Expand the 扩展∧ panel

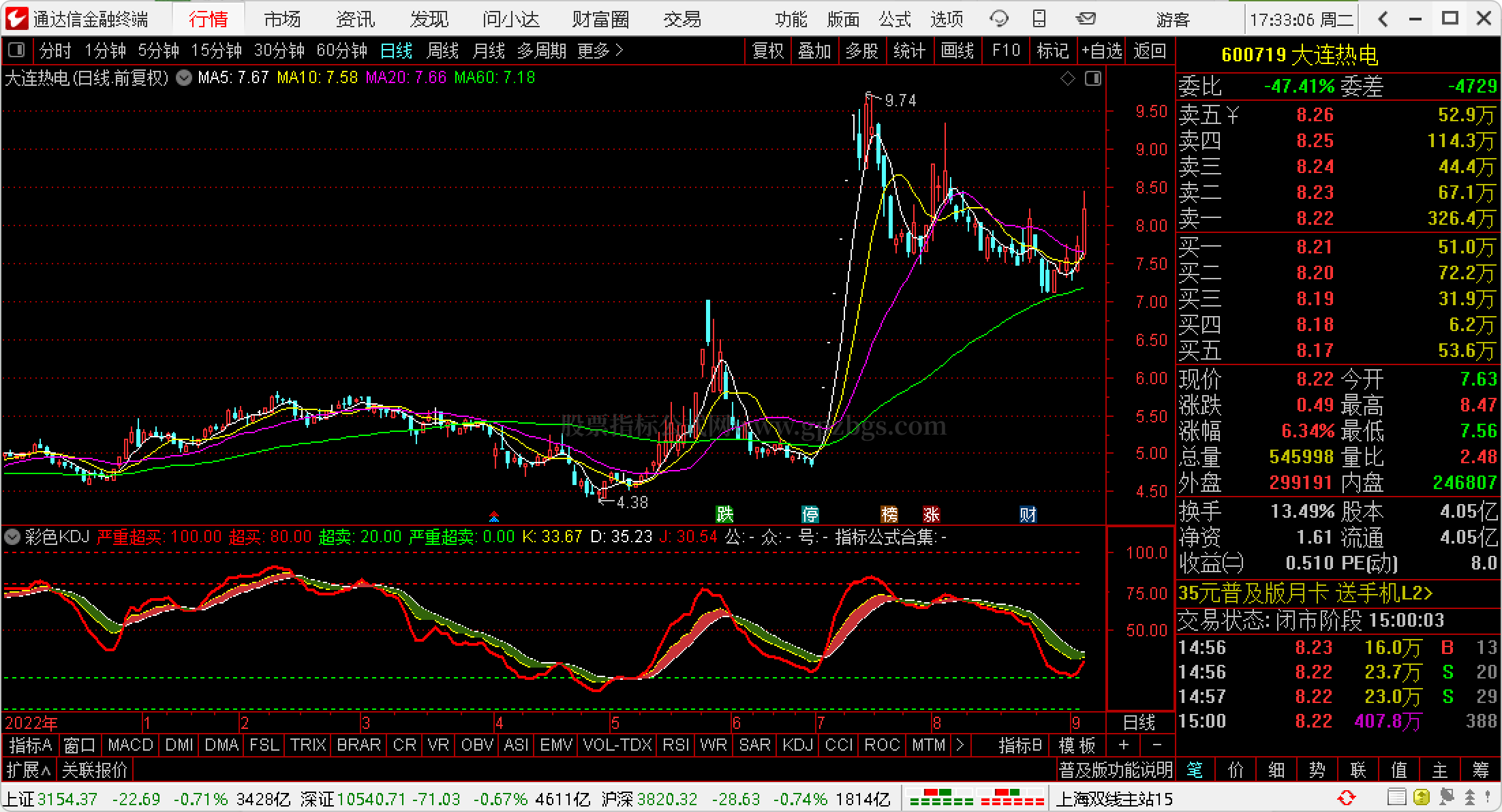29,770
